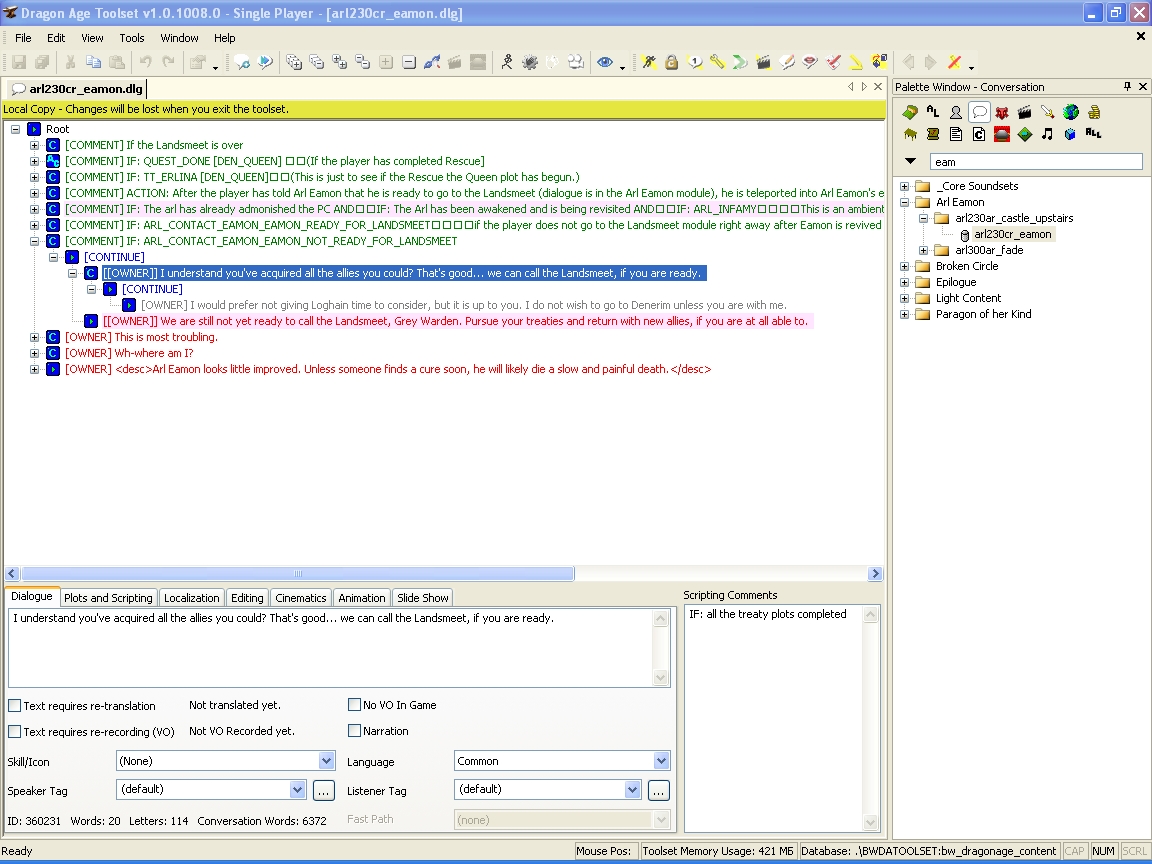Select the green diamond palette icon
The image size is (1152, 864).
coord(1025,134)
